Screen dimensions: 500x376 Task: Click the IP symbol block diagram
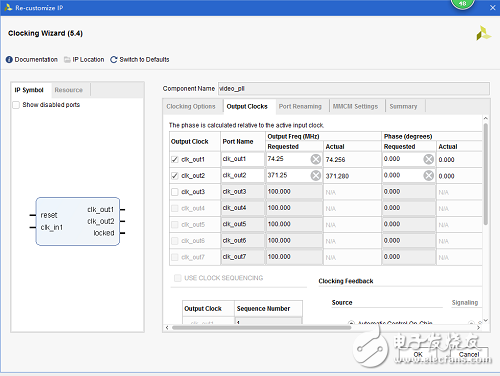(x=78, y=221)
